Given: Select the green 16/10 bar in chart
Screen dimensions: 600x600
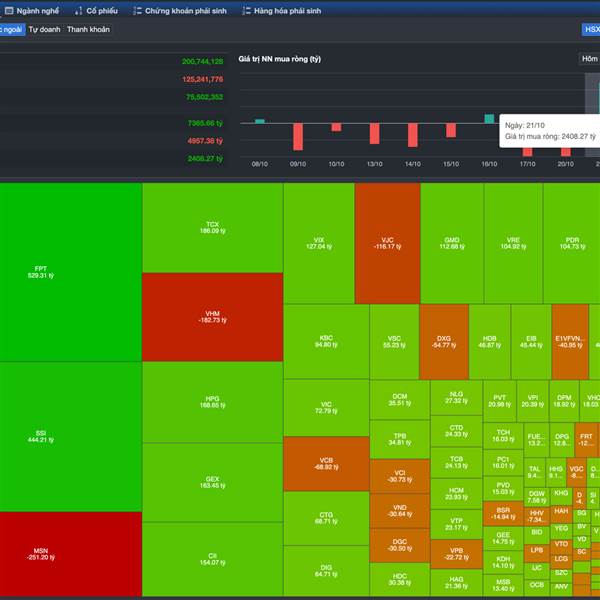Looking at the screenshot, I should (489, 119).
